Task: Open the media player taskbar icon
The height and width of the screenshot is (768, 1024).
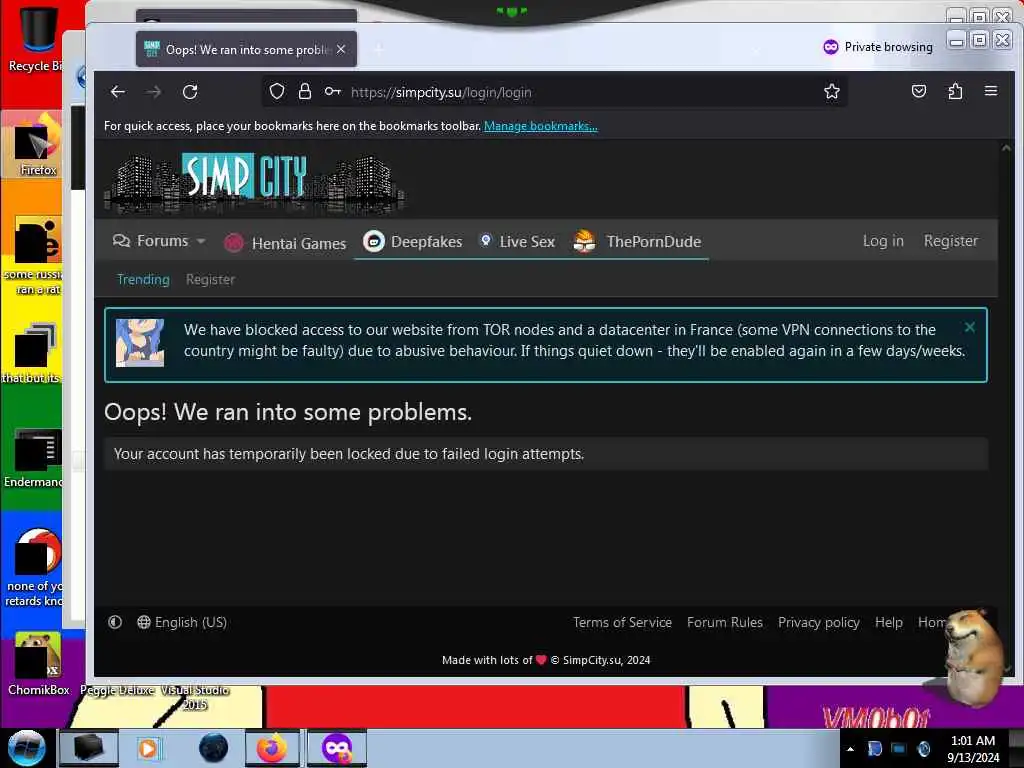Action: [x=148, y=748]
